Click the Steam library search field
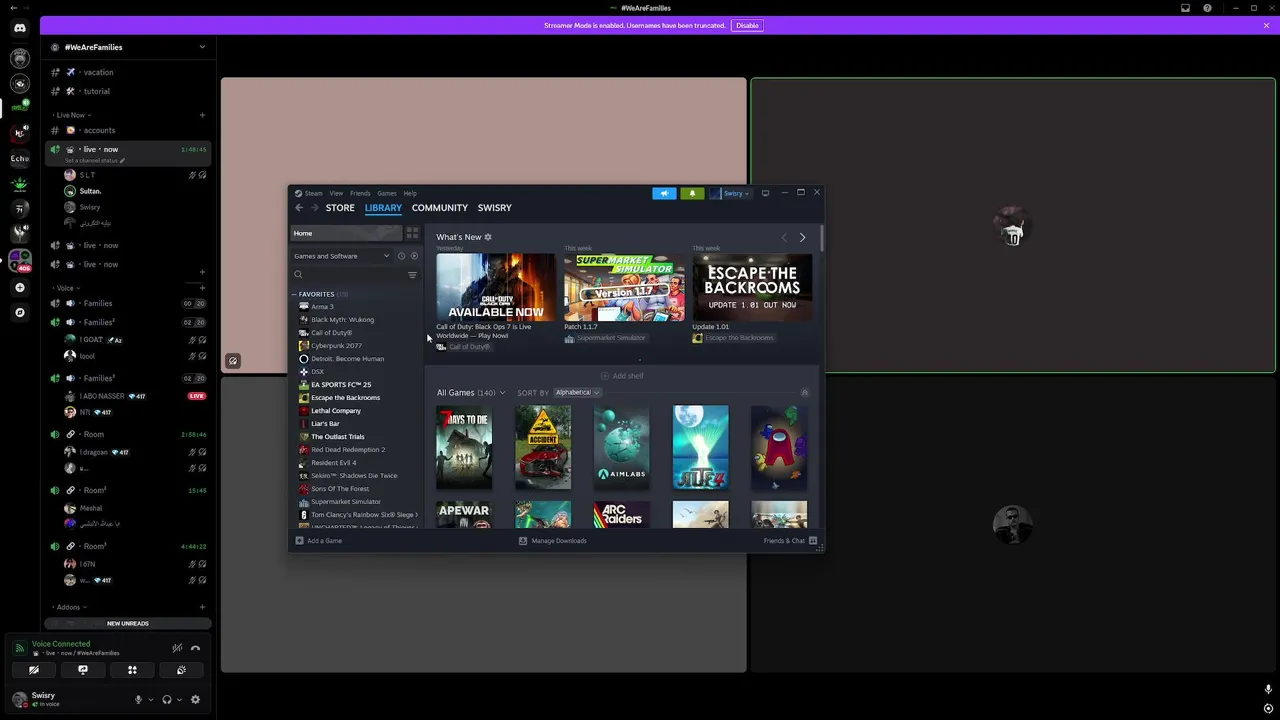 [347, 275]
